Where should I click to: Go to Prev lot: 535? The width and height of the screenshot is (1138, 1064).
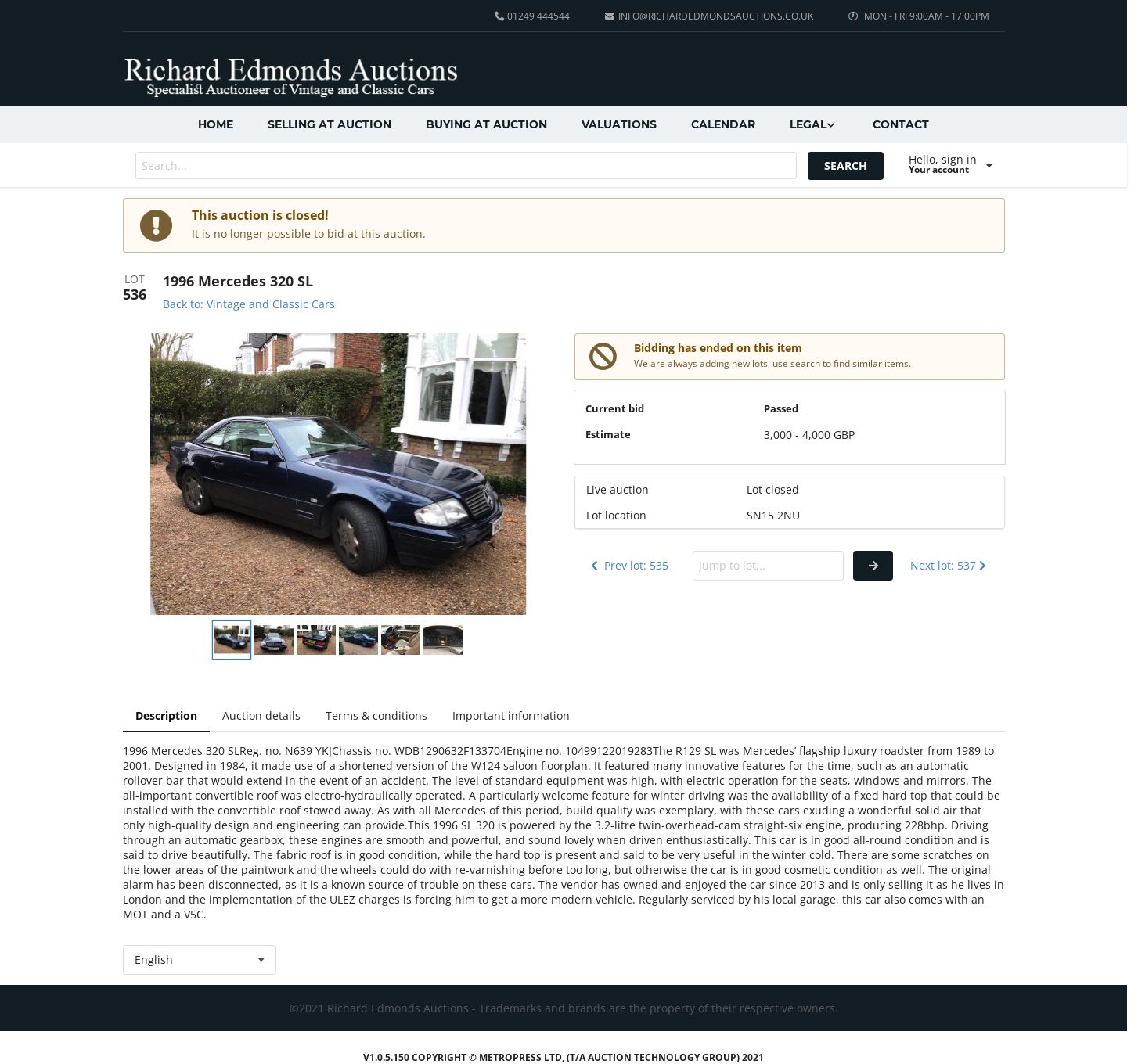pos(629,566)
